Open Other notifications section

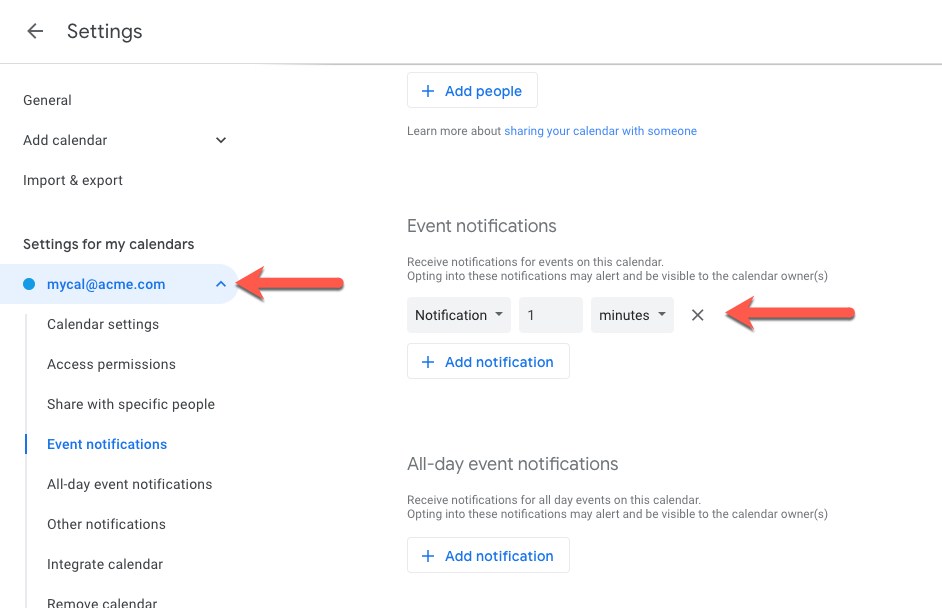click(106, 524)
